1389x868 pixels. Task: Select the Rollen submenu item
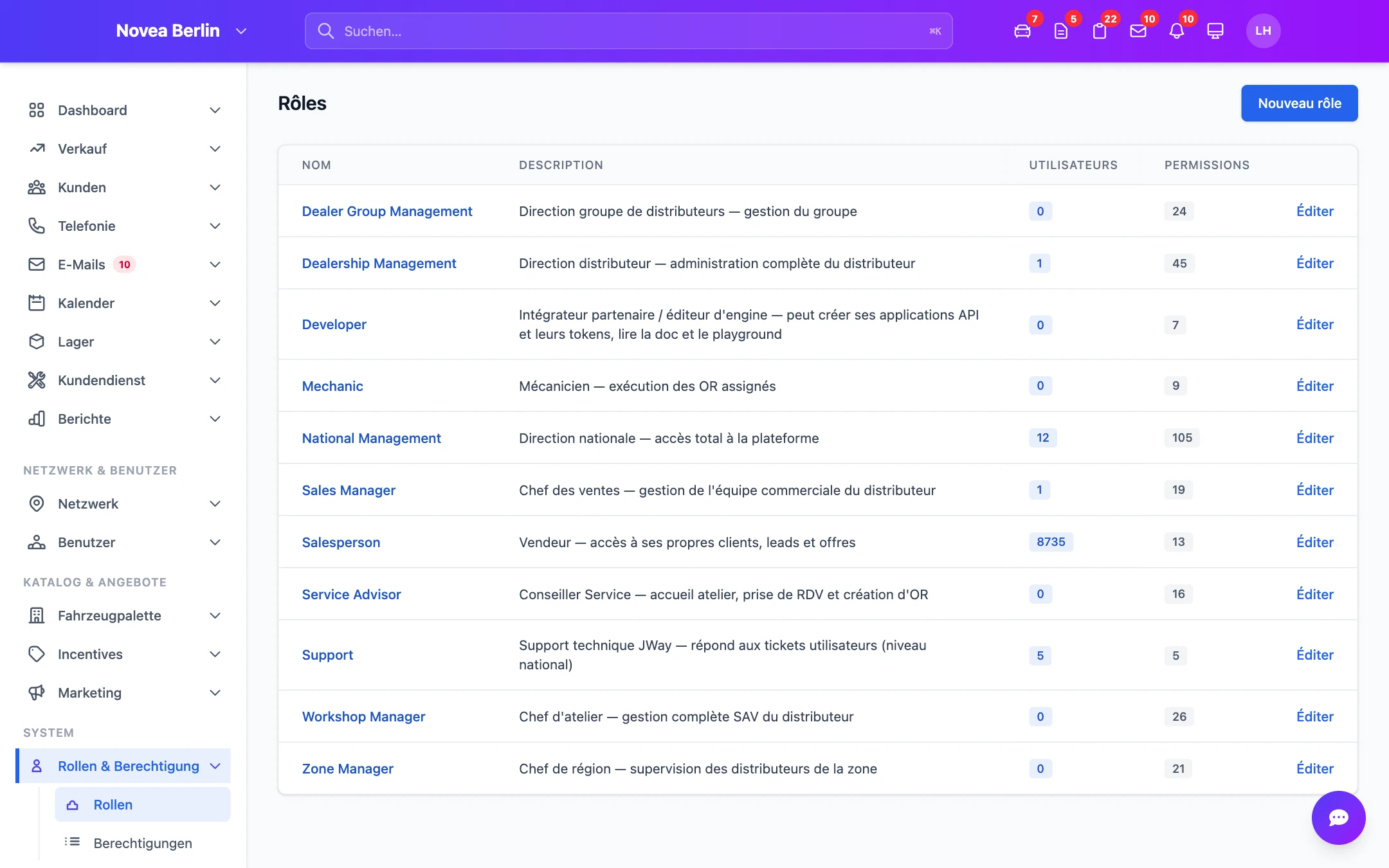143,804
